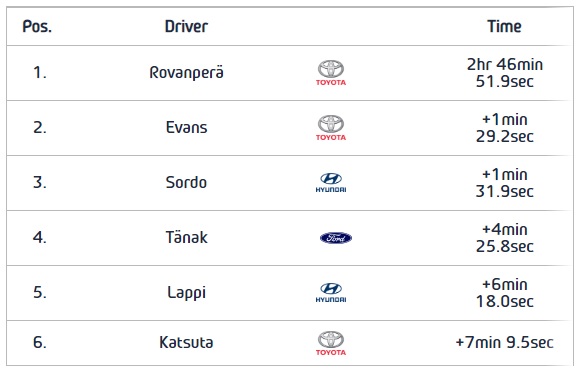This screenshot has height=371, width=579.
Task: Click position number 5. in table
Action: 40,293
